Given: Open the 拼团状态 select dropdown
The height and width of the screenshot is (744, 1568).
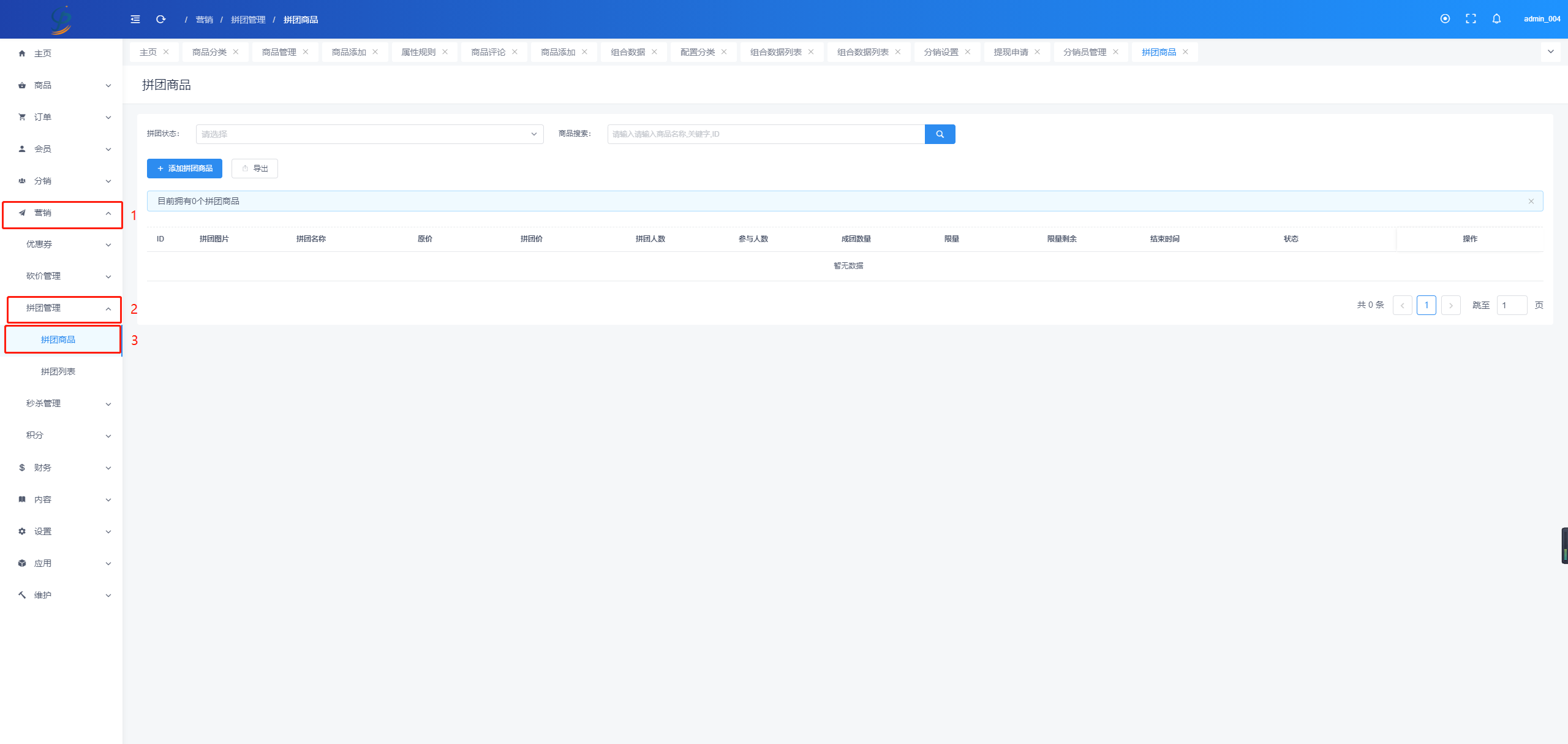Looking at the screenshot, I should pyautogui.click(x=370, y=134).
